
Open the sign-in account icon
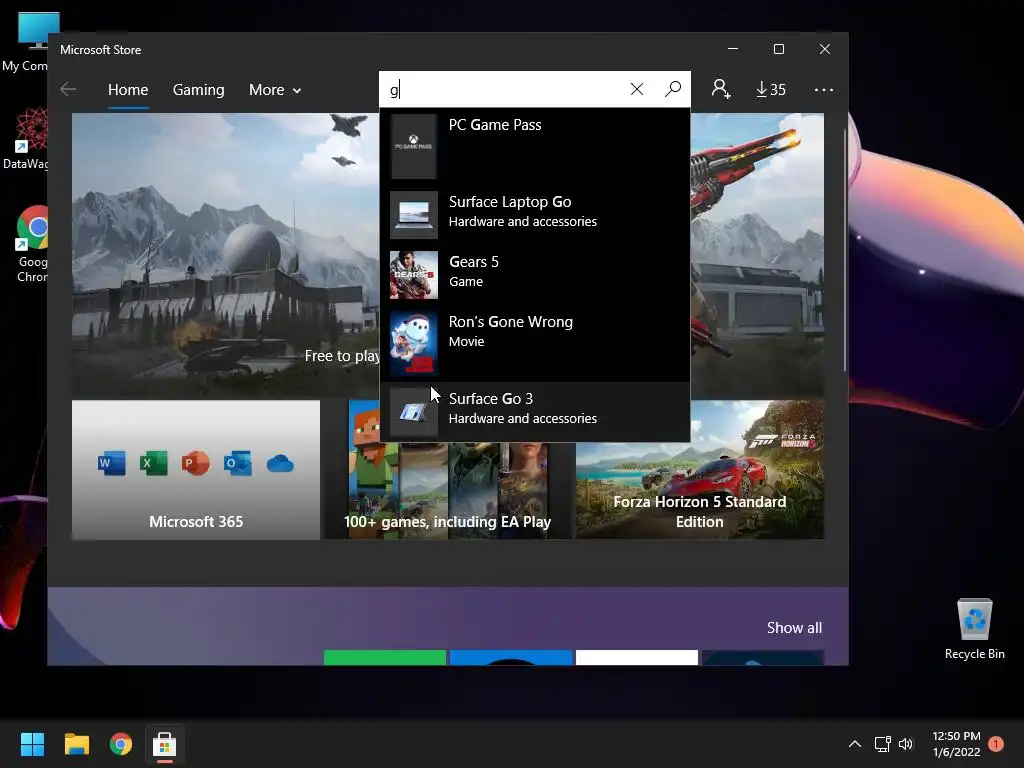tap(720, 89)
